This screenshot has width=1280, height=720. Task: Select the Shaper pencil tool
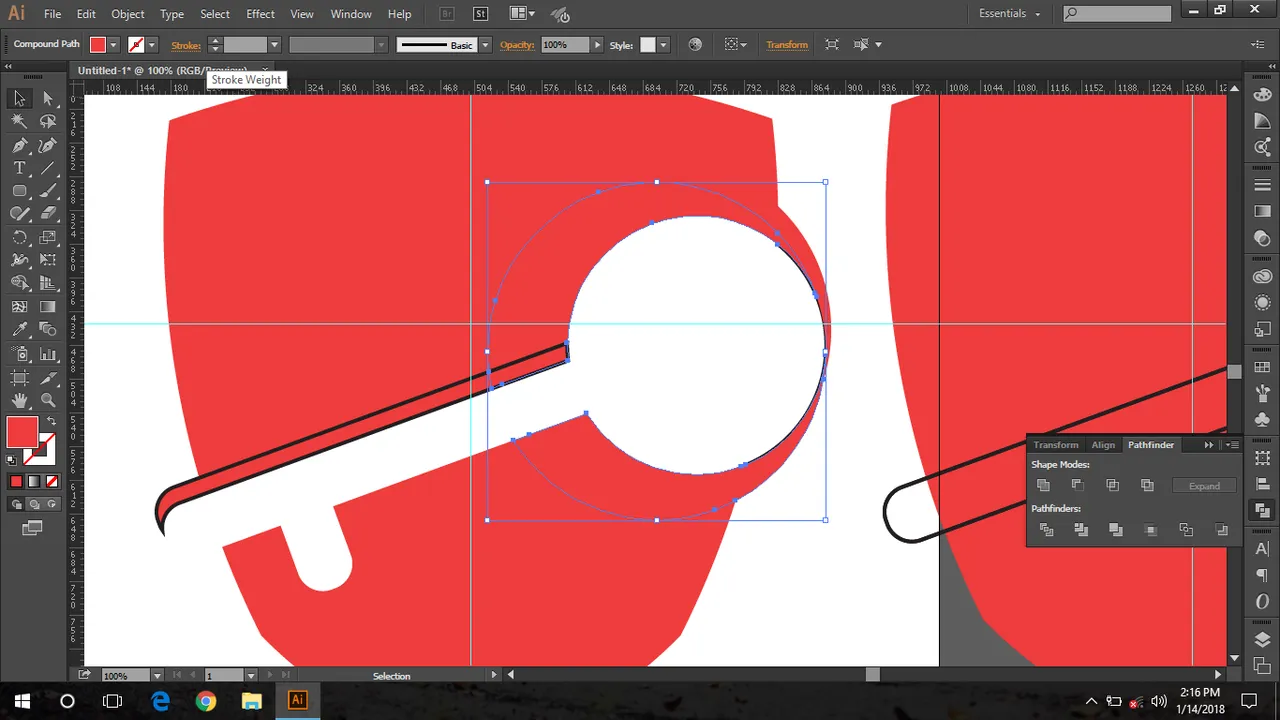point(19,214)
